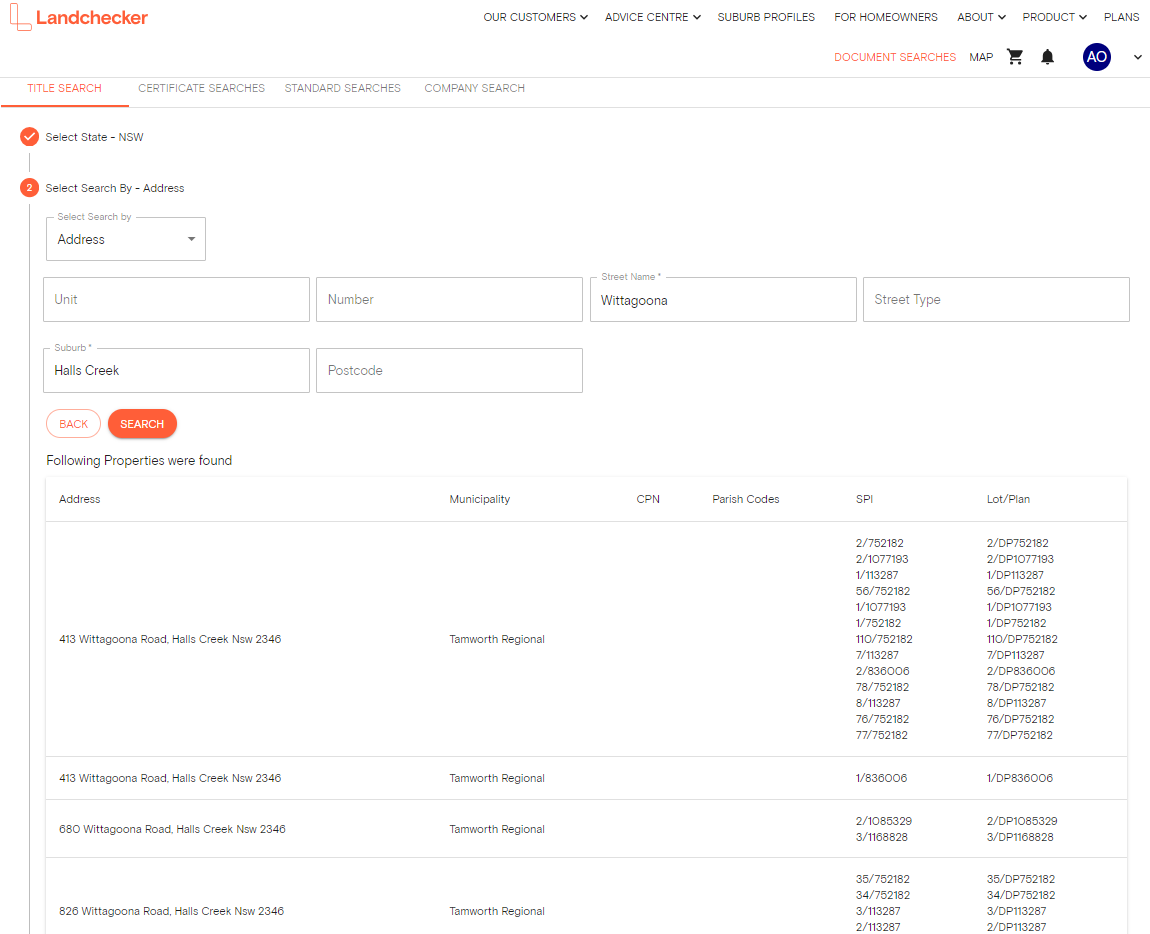
Task: Click the Address column header
Action: tap(79, 499)
